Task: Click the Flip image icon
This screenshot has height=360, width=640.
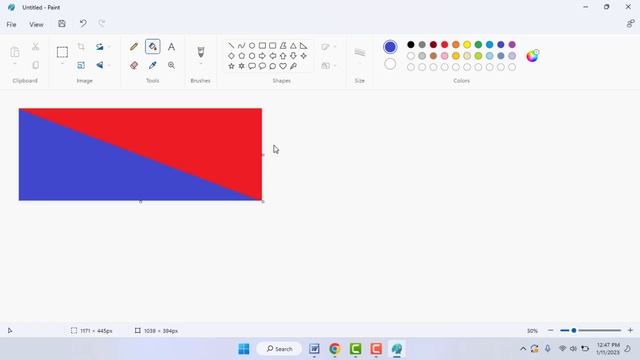Action: (100, 65)
